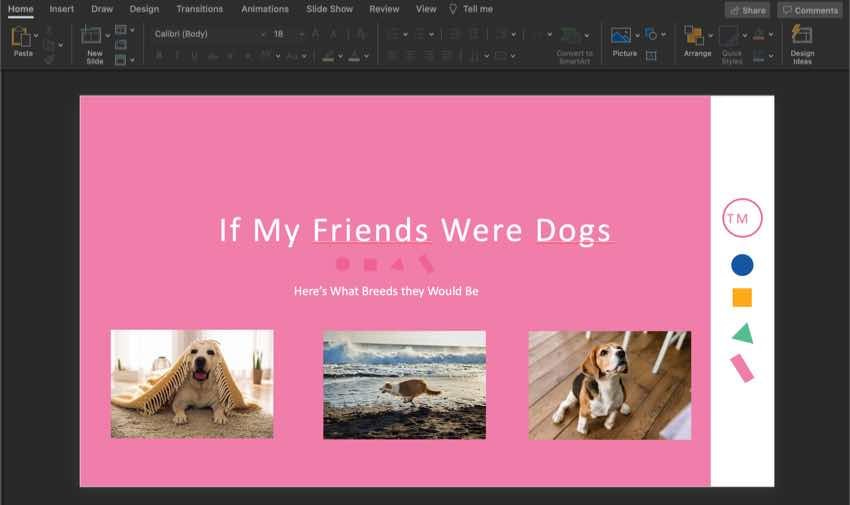Open the Slide Show tab
Screen dimensions: 850x505
pyautogui.click(x=328, y=9)
